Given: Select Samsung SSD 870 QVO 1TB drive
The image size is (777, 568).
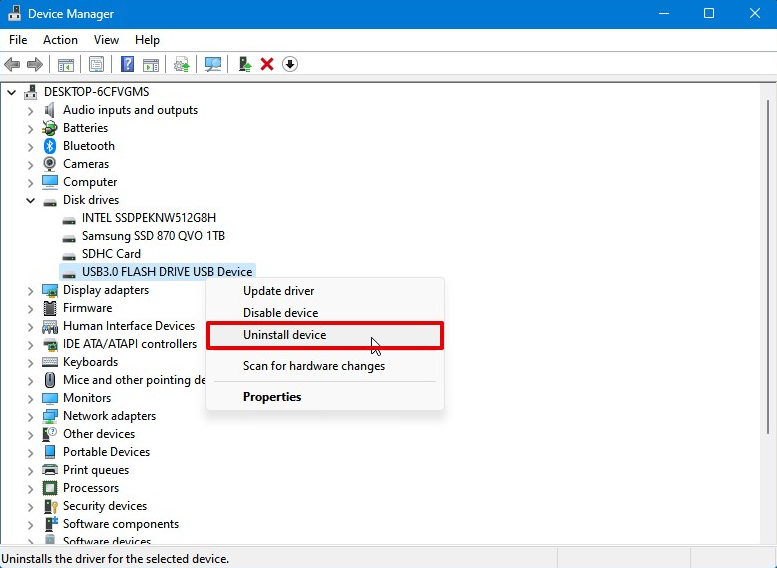Looking at the screenshot, I should pos(153,236).
